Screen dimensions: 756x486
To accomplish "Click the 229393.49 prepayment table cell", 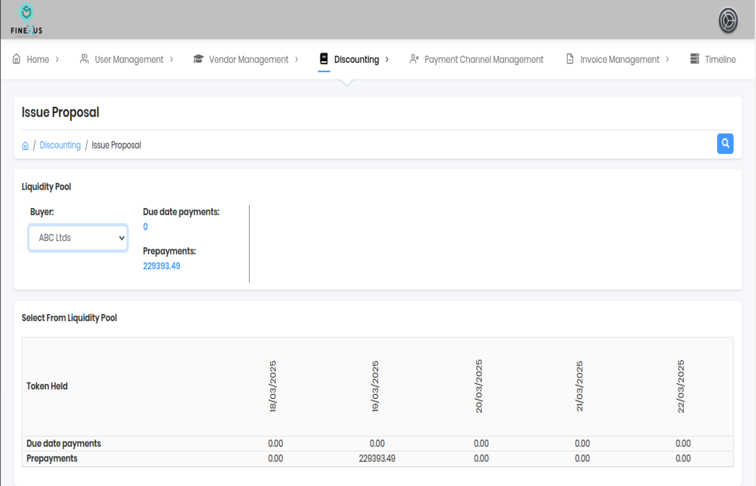I will click(x=377, y=459).
